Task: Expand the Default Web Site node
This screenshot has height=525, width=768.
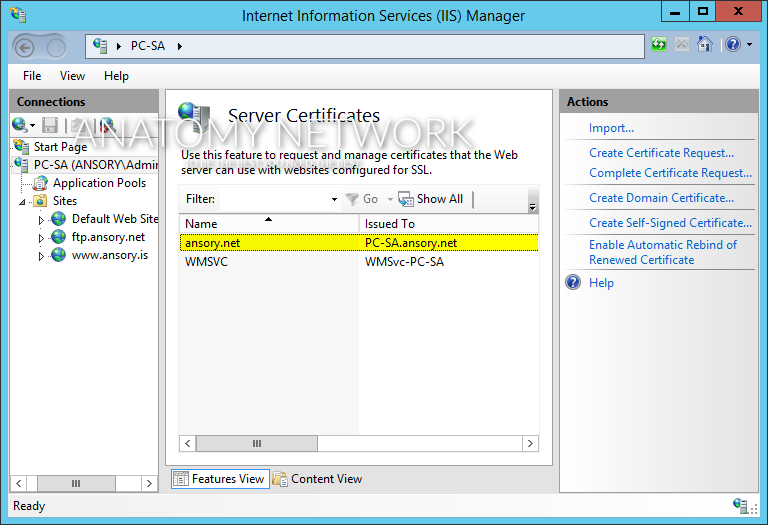Action: (x=41, y=220)
